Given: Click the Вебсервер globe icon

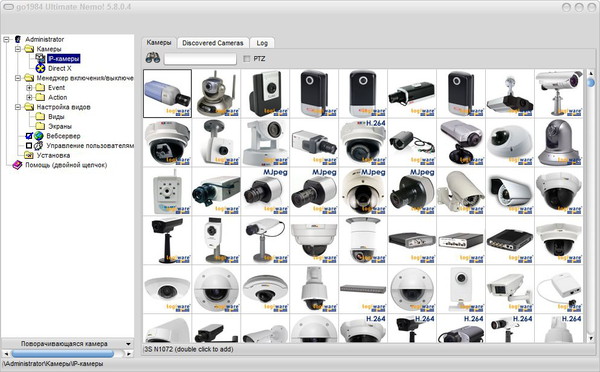Looking at the screenshot, I should (39, 136).
